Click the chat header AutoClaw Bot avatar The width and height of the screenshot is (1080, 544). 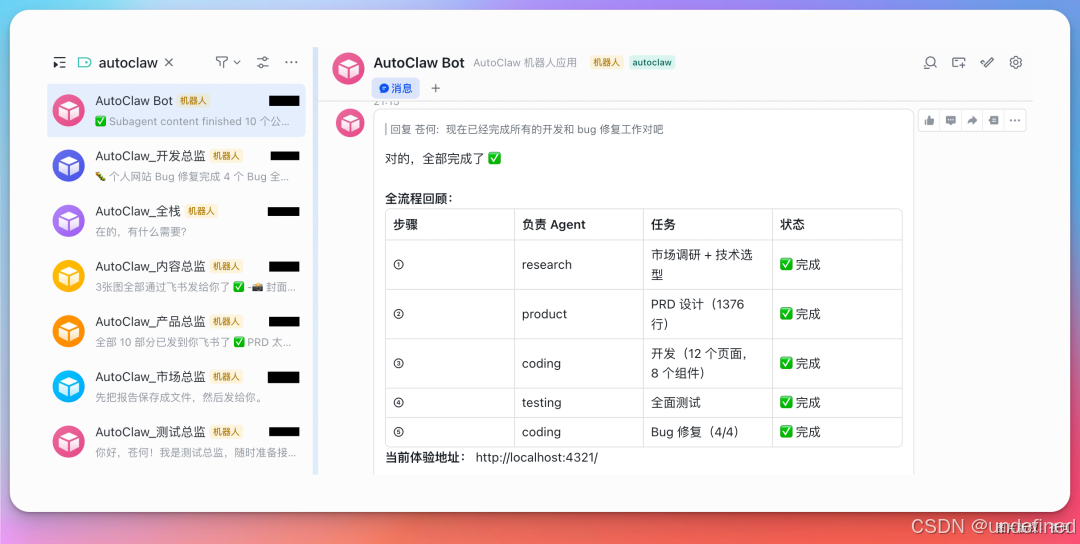point(349,69)
